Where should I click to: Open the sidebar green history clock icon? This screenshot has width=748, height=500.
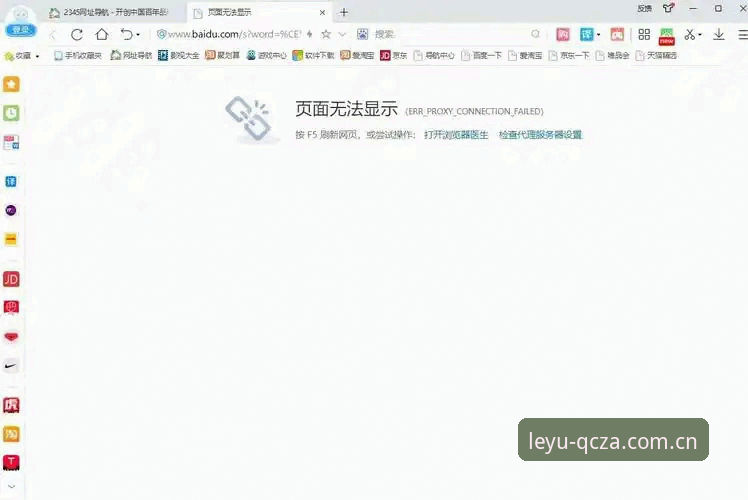[11, 113]
